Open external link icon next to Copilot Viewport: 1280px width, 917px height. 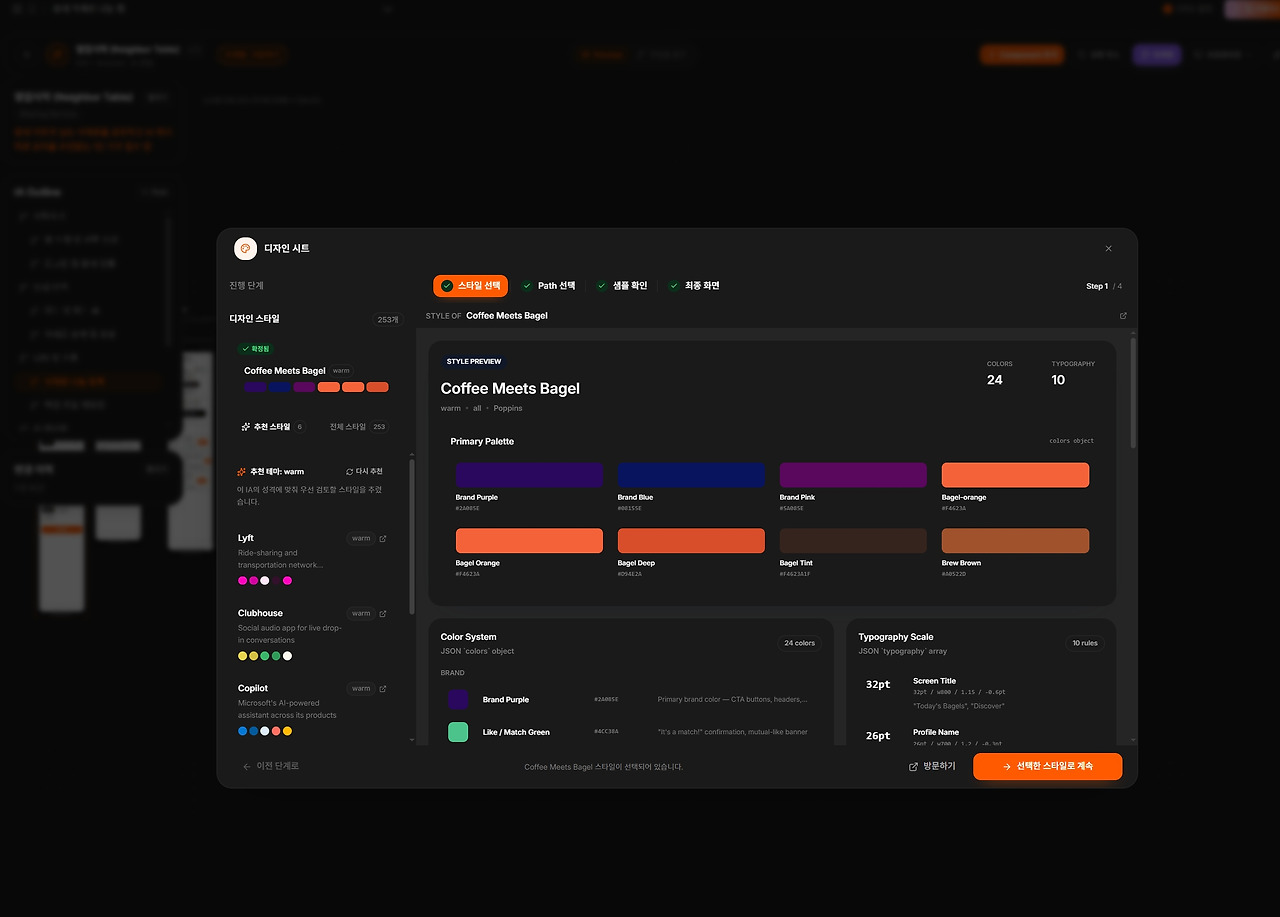point(383,688)
